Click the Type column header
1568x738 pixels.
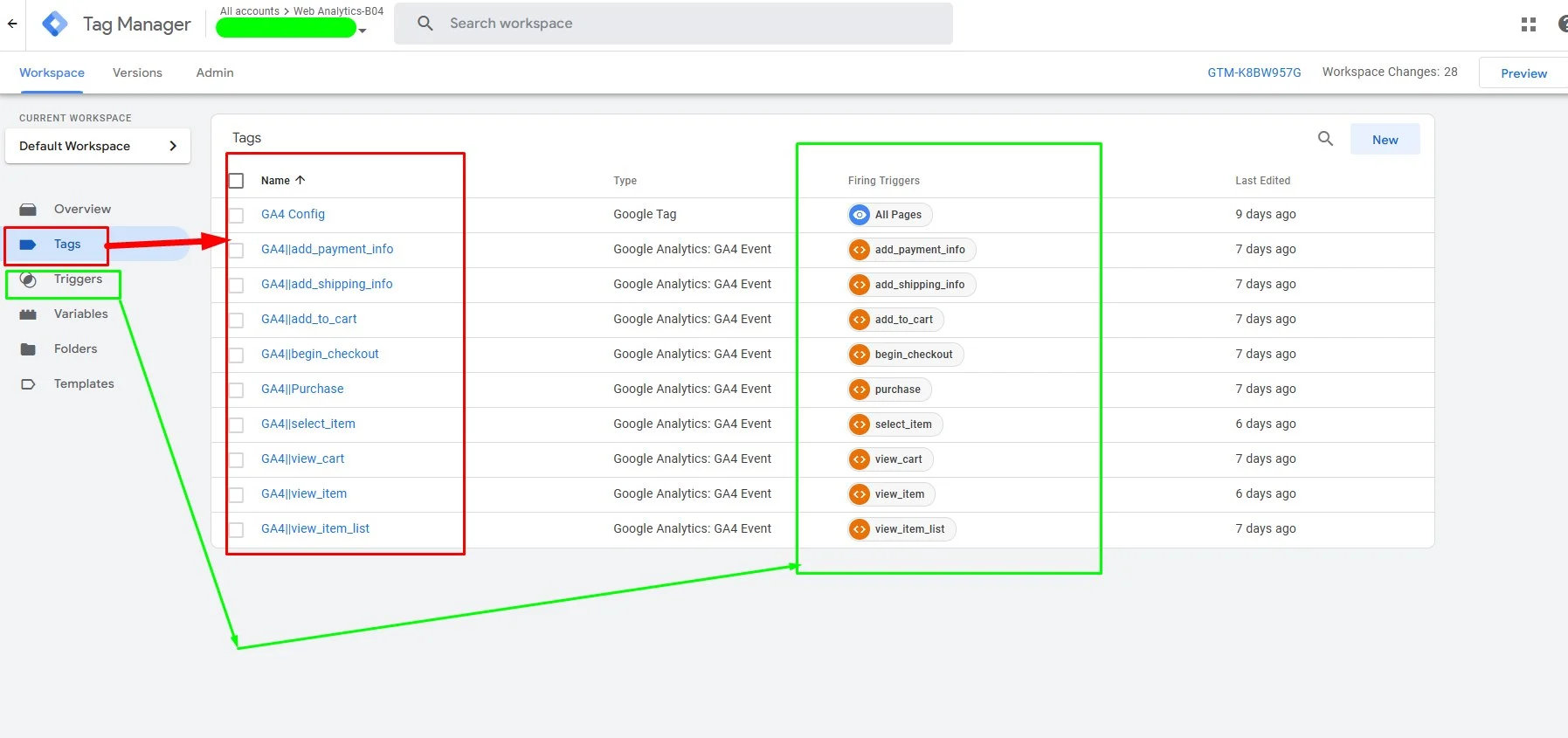pos(625,181)
